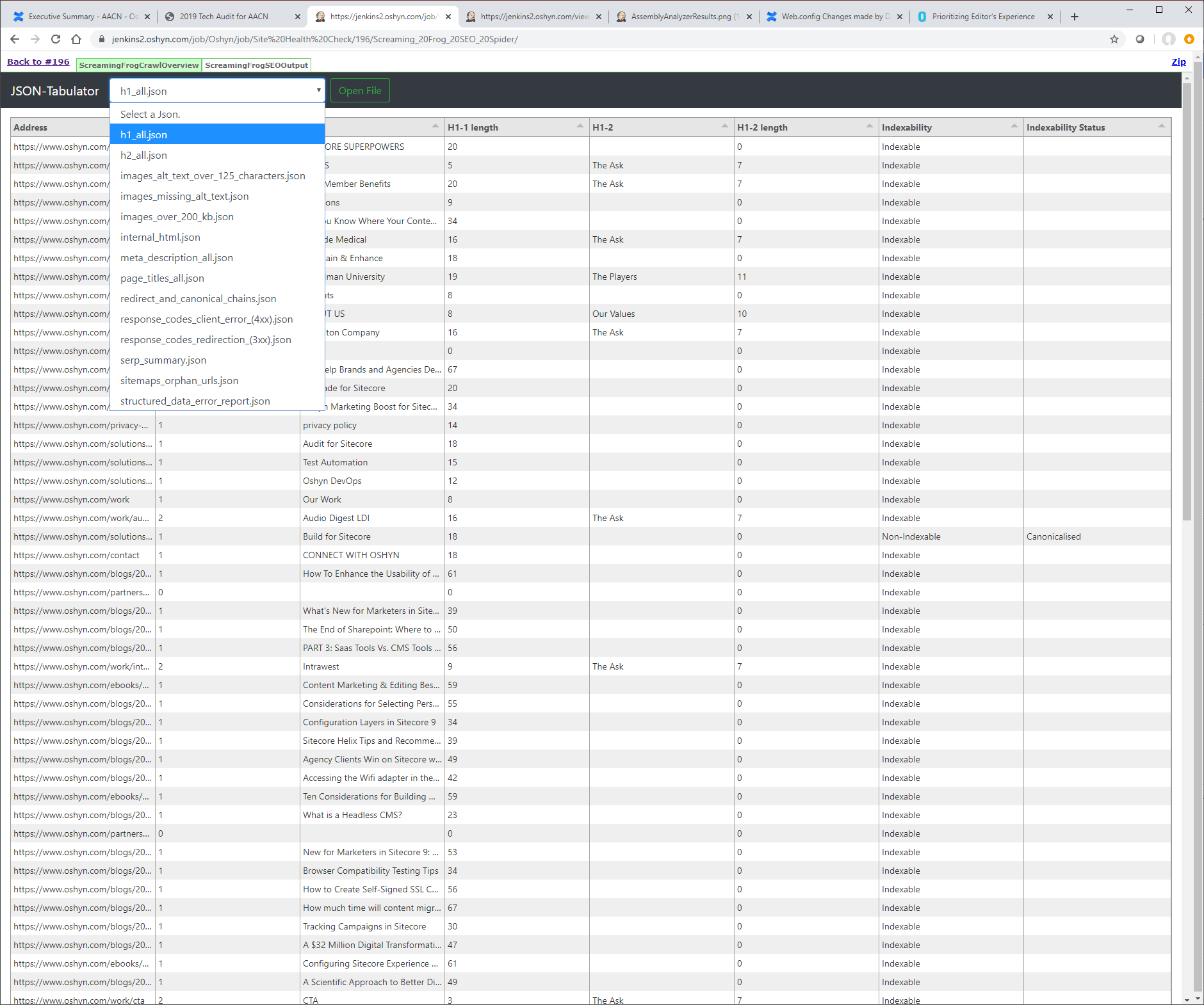1204x1005 pixels.
Task: Click the 'What is a Headless CMS?' cell
Action: [x=372, y=815]
